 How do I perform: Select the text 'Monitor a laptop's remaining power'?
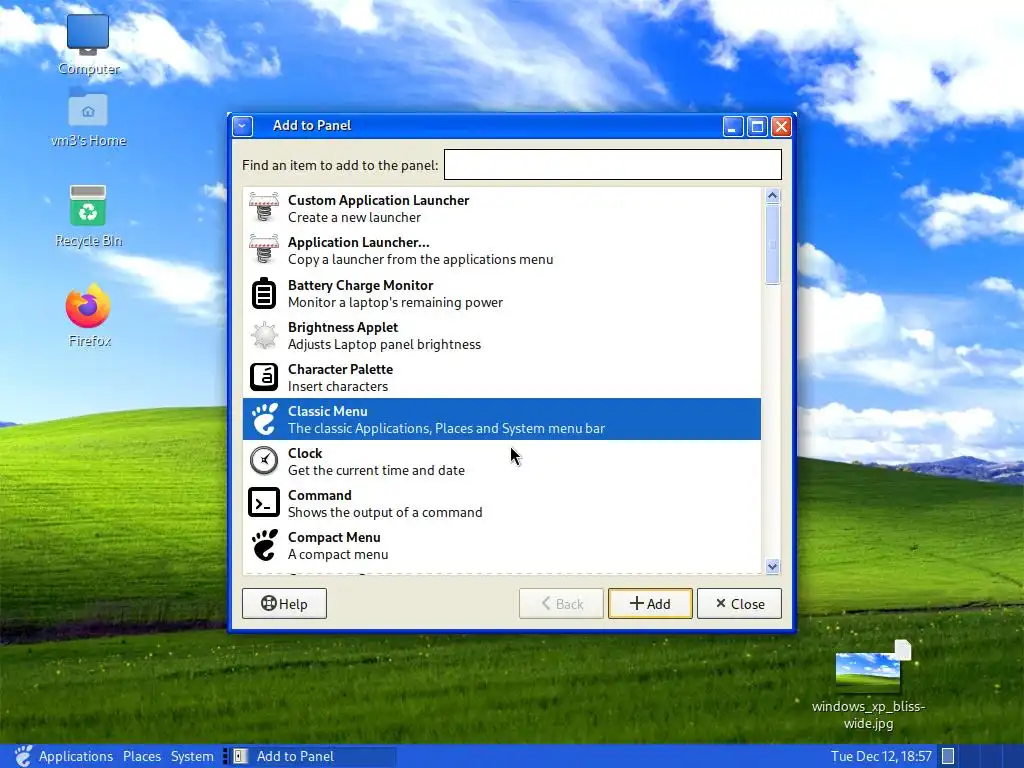pos(395,302)
